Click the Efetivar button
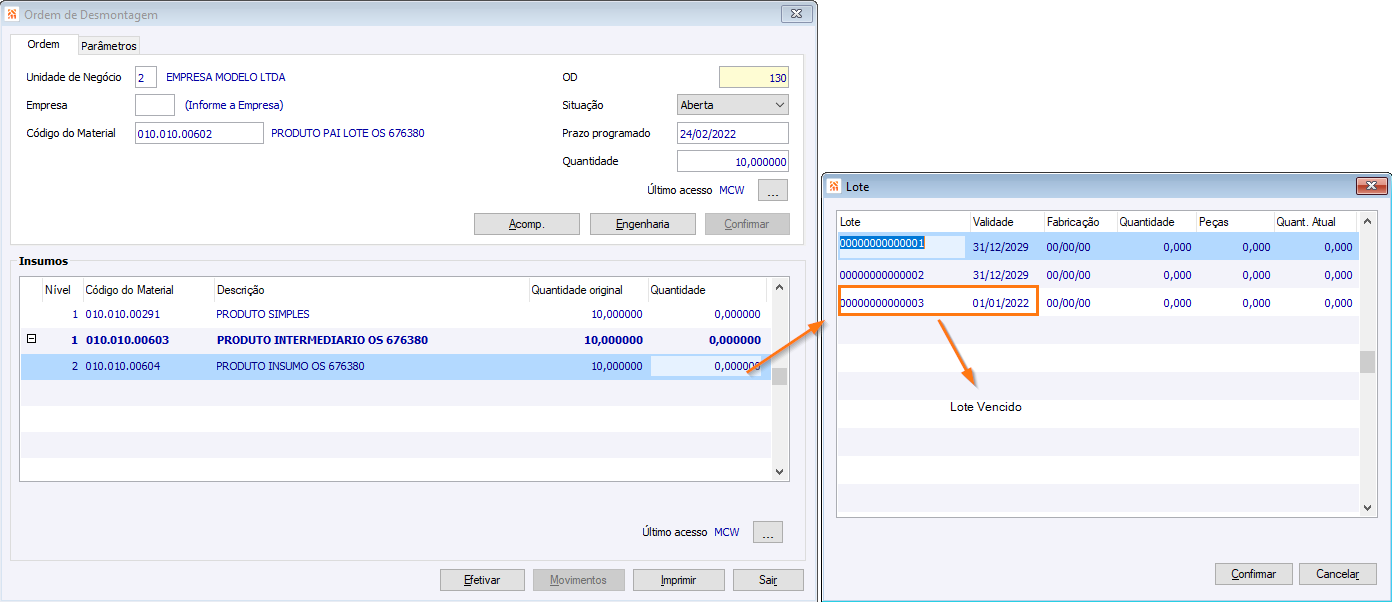 [483, 580]
